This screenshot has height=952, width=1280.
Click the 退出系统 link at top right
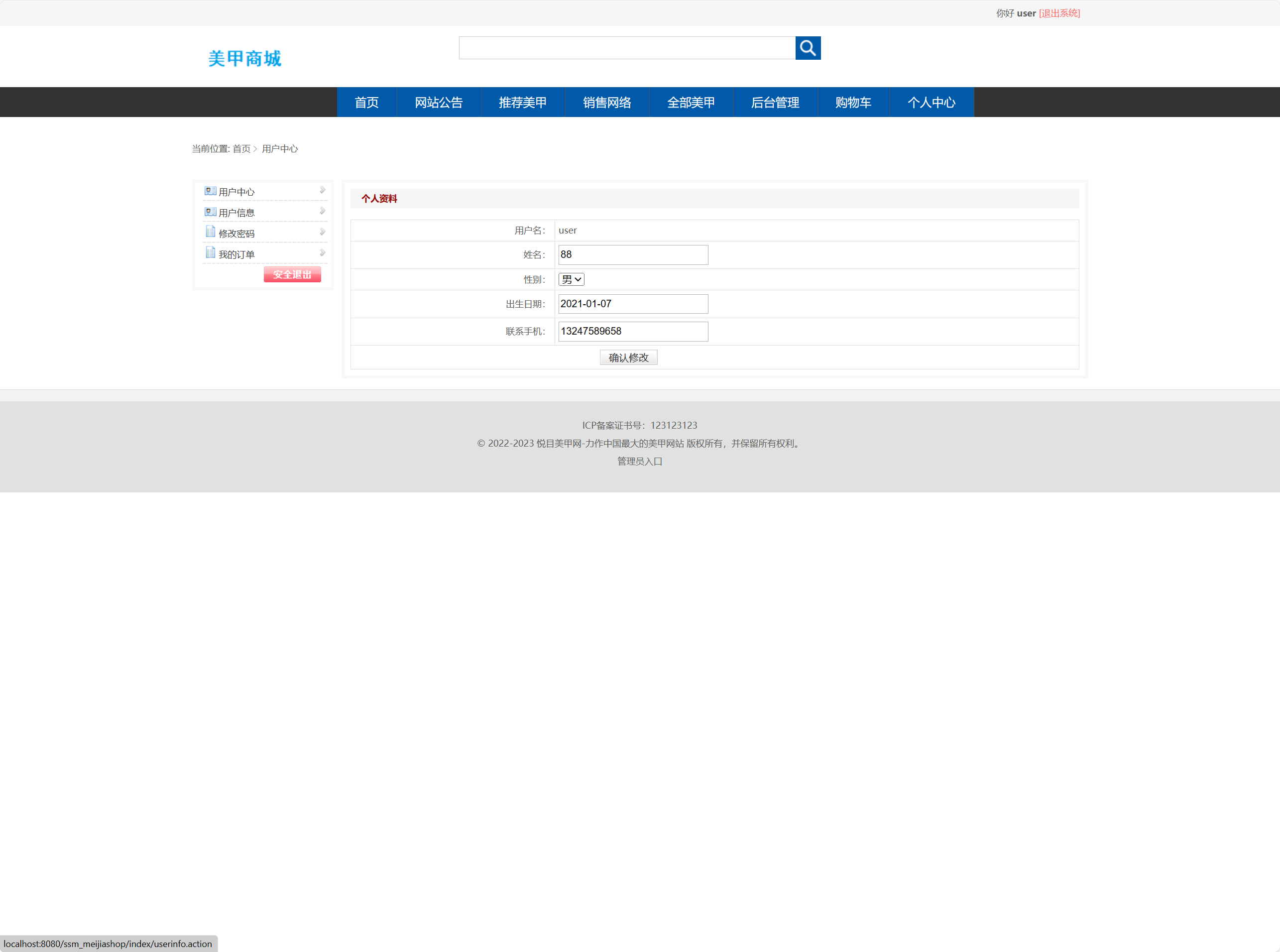[x=1059, y=12]
